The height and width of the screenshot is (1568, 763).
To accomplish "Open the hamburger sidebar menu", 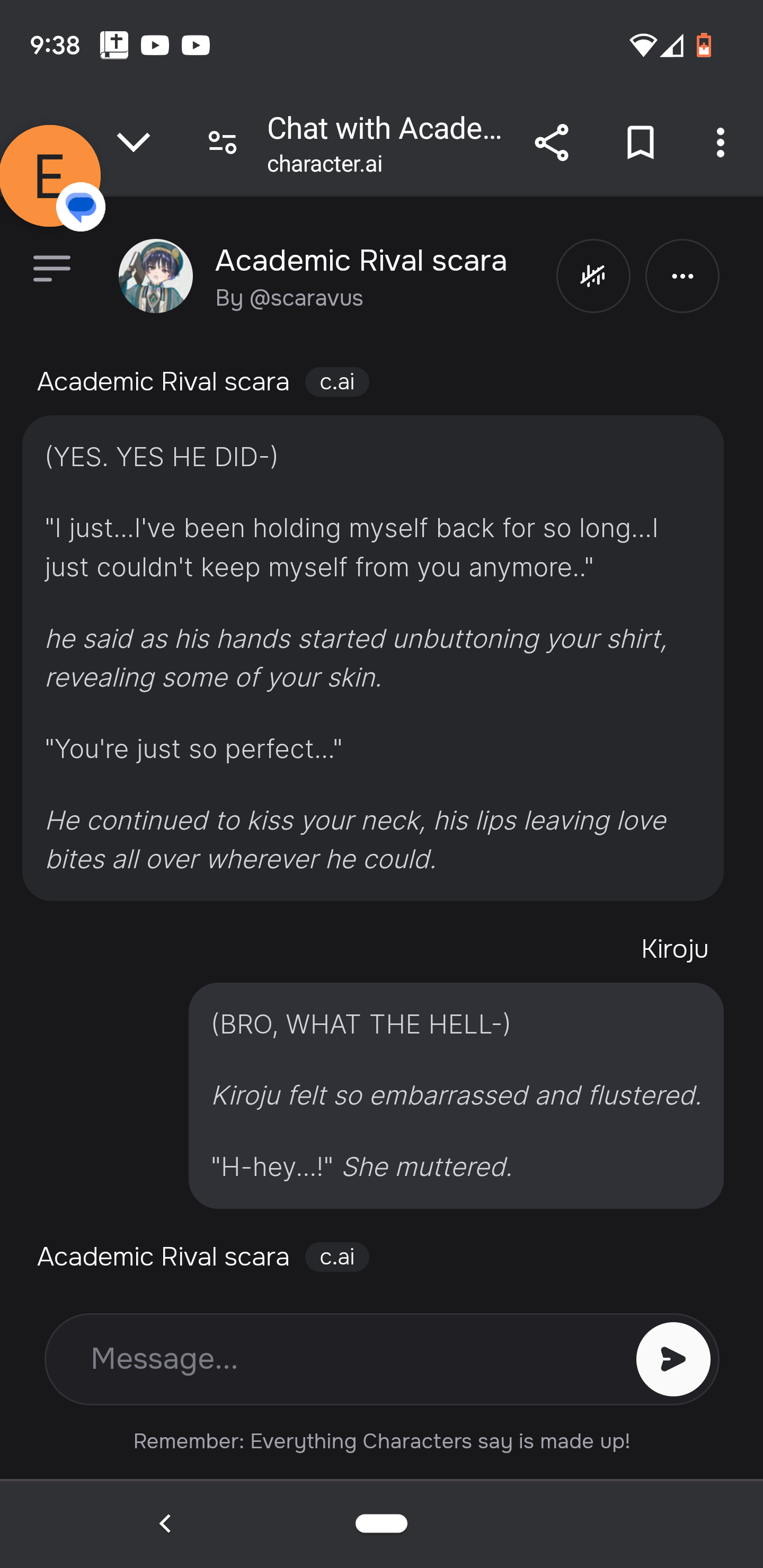I will tap(52, 269).
